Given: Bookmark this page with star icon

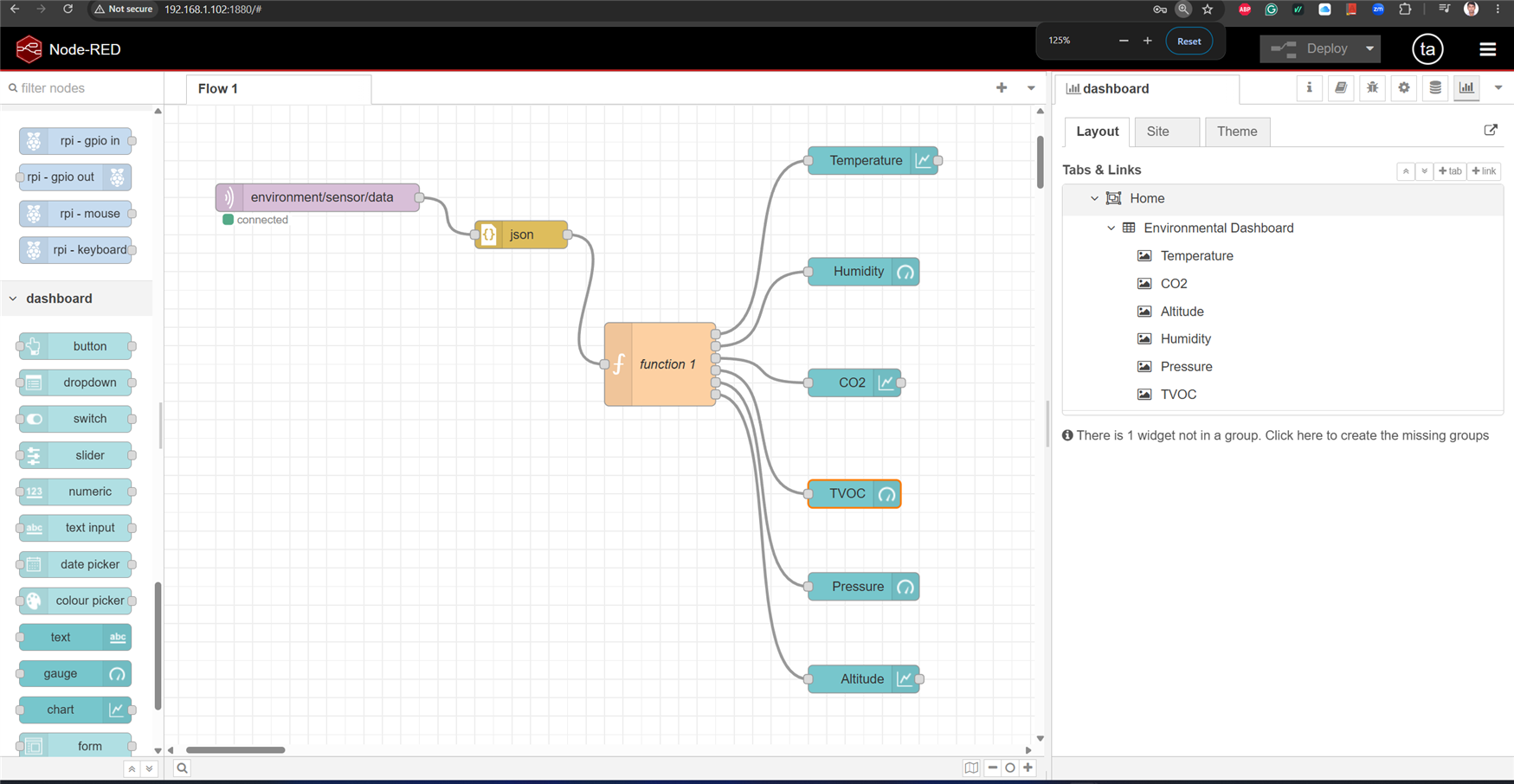Looking at the screenshot, I should coord(1208,10).
